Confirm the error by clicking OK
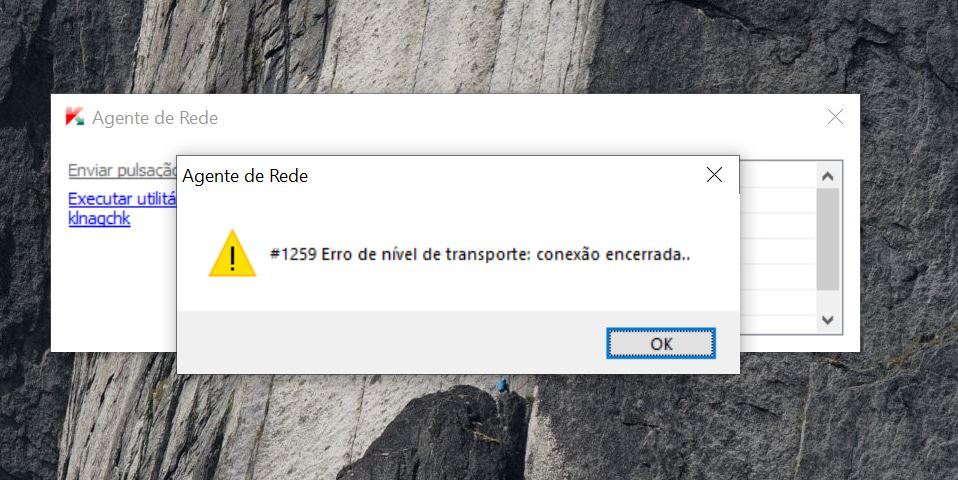958x480 pixels. [661, 344]
